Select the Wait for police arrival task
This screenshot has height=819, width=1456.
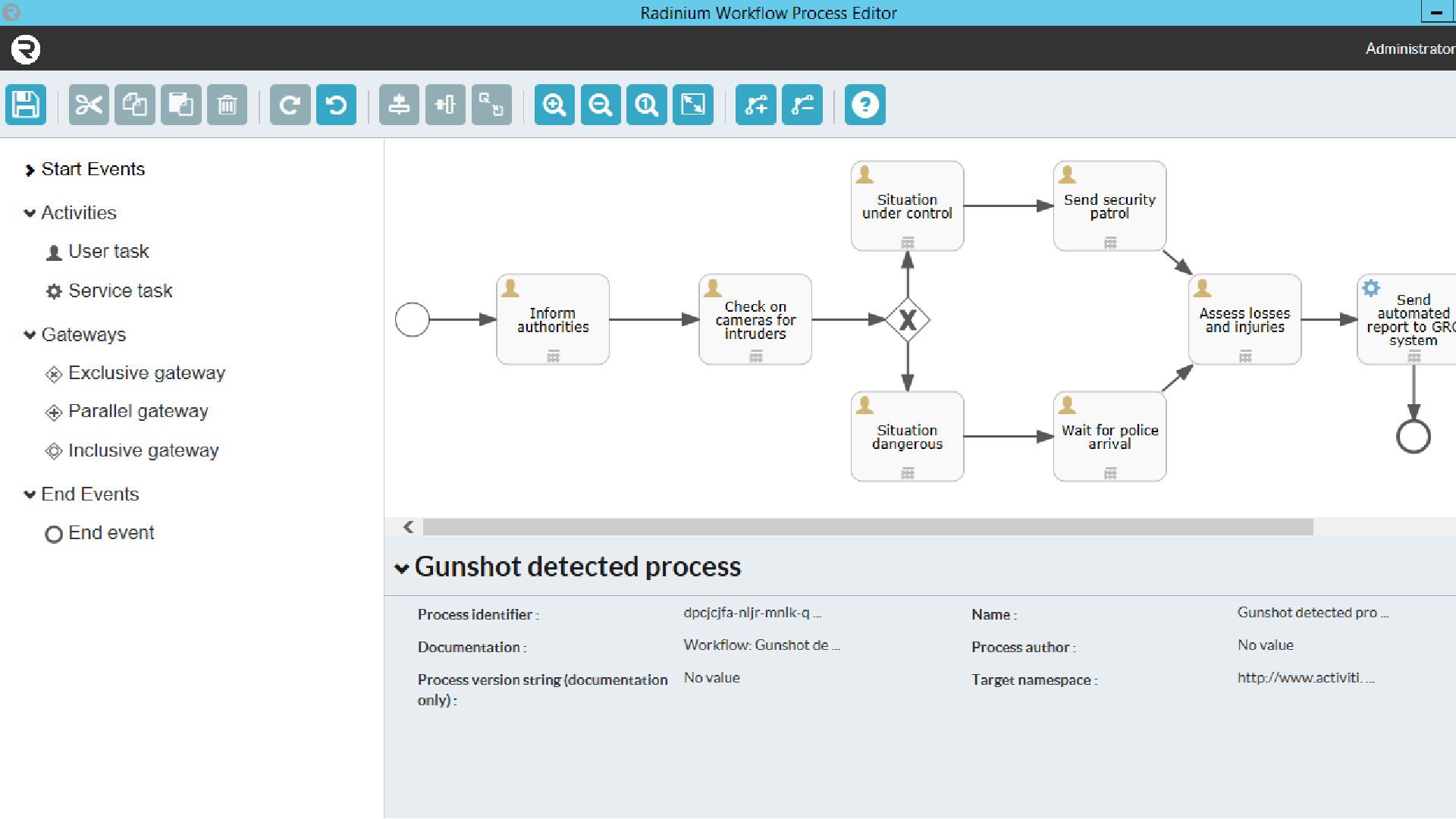pos(1109,437)
